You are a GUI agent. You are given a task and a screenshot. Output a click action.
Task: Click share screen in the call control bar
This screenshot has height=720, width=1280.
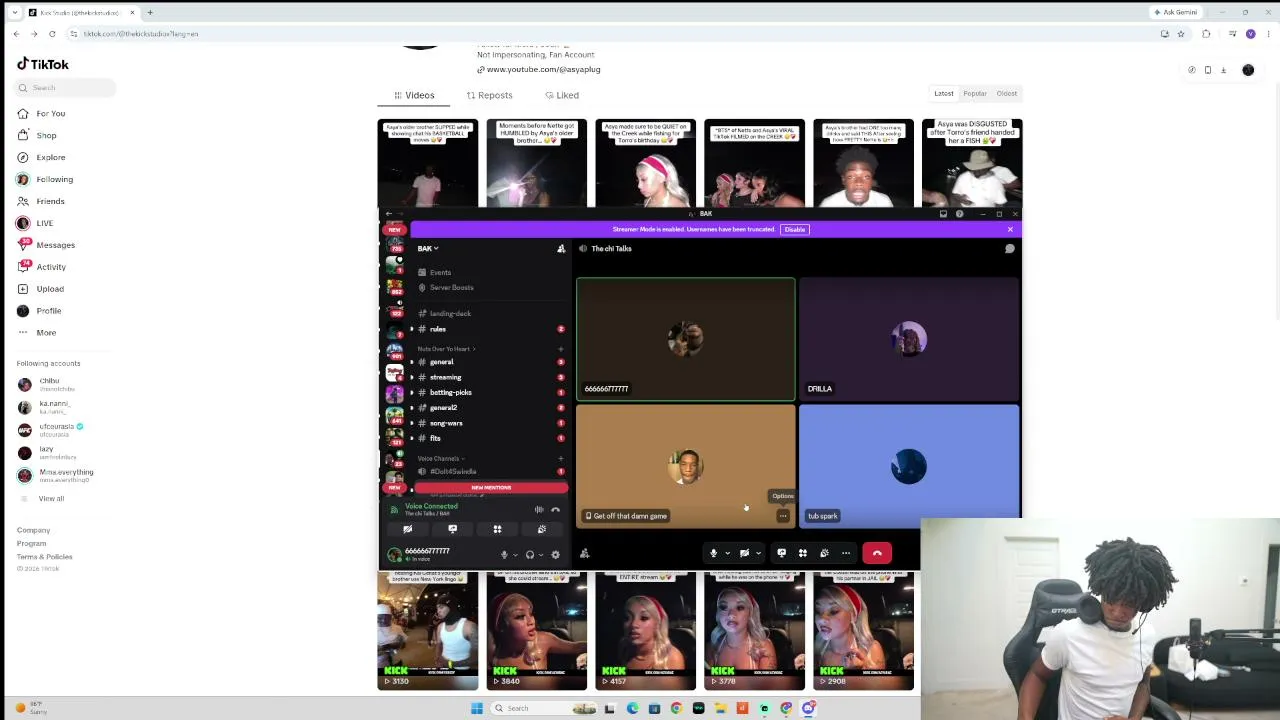[782, 553]
